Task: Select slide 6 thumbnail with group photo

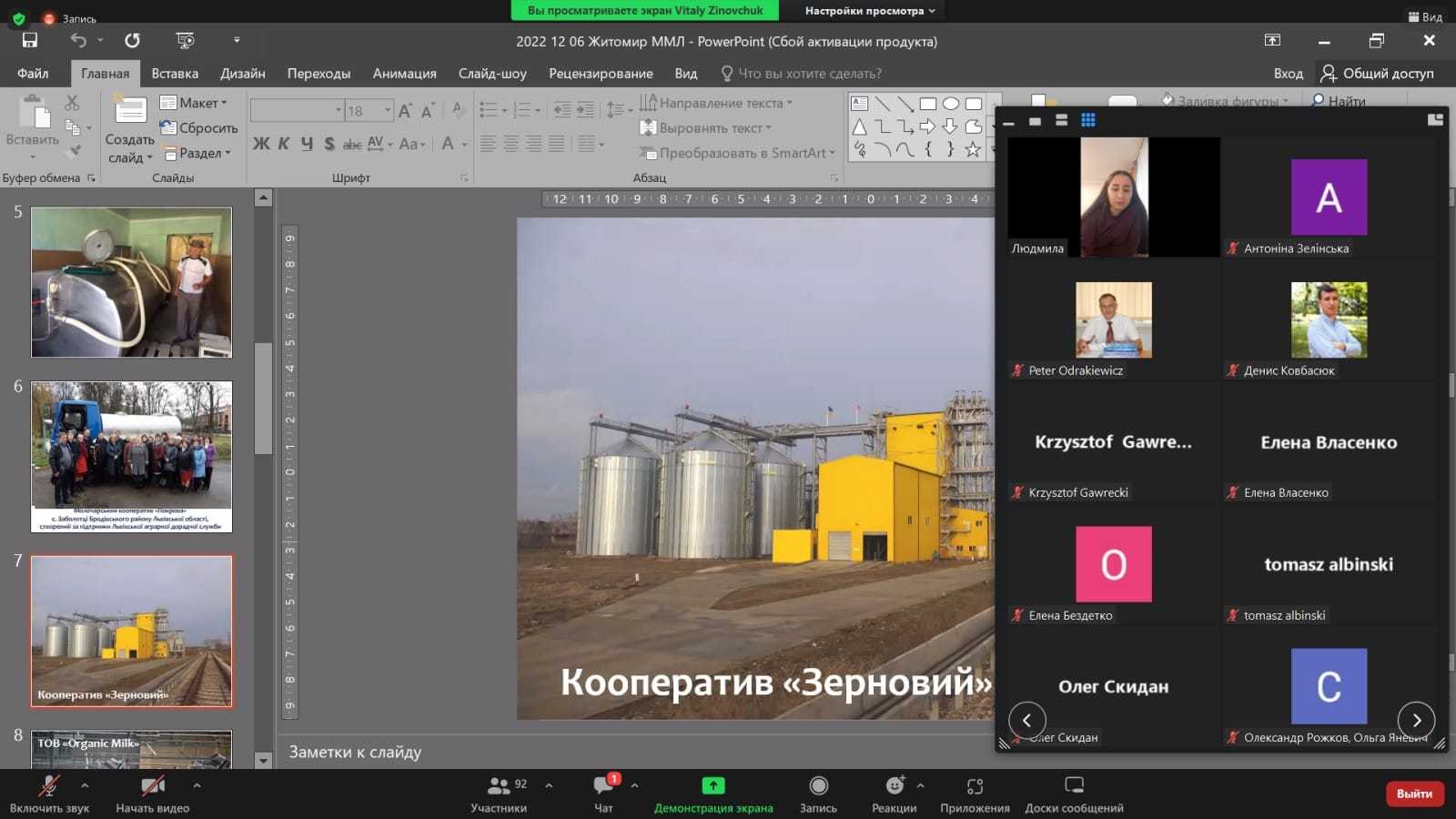Action: coord(132,456)
